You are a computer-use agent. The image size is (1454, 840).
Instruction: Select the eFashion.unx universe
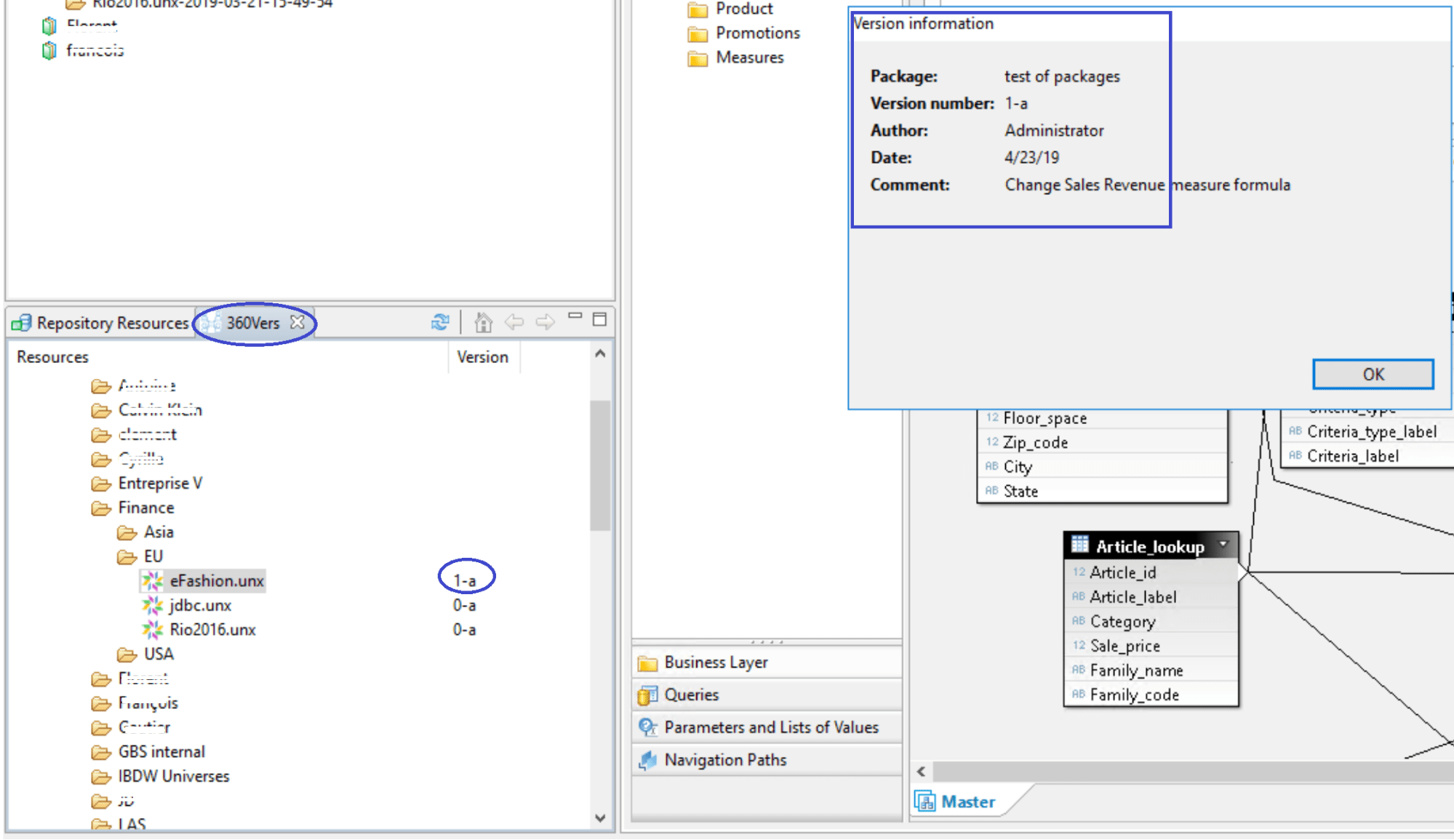[217, 580]
